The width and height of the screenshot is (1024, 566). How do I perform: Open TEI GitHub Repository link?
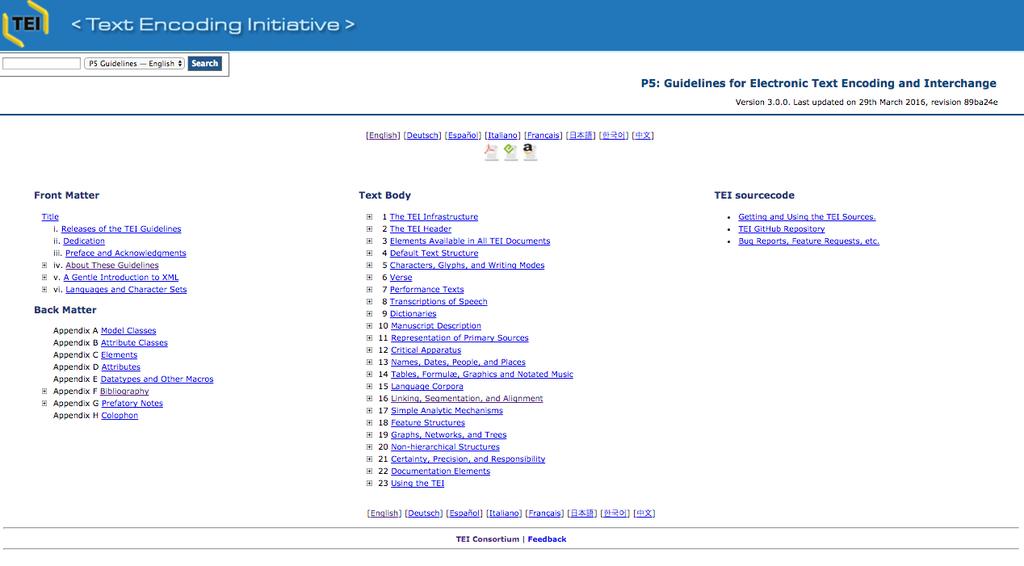coord(781,229)
